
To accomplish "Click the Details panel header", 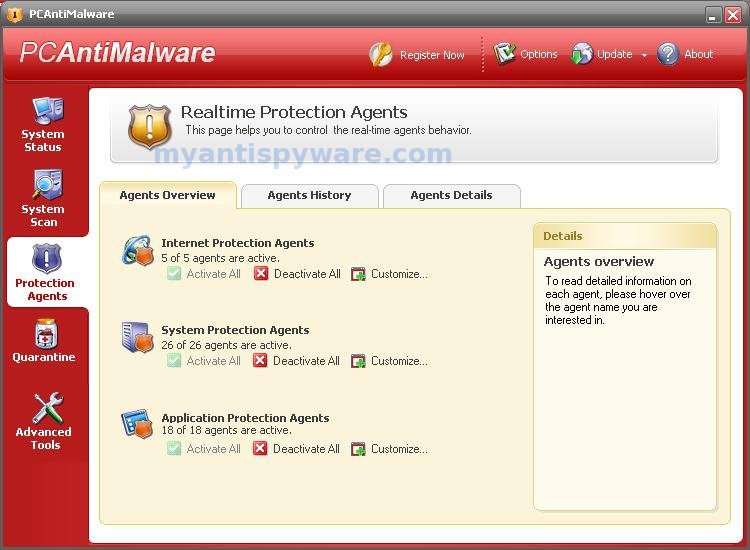I will click(625, 236).
